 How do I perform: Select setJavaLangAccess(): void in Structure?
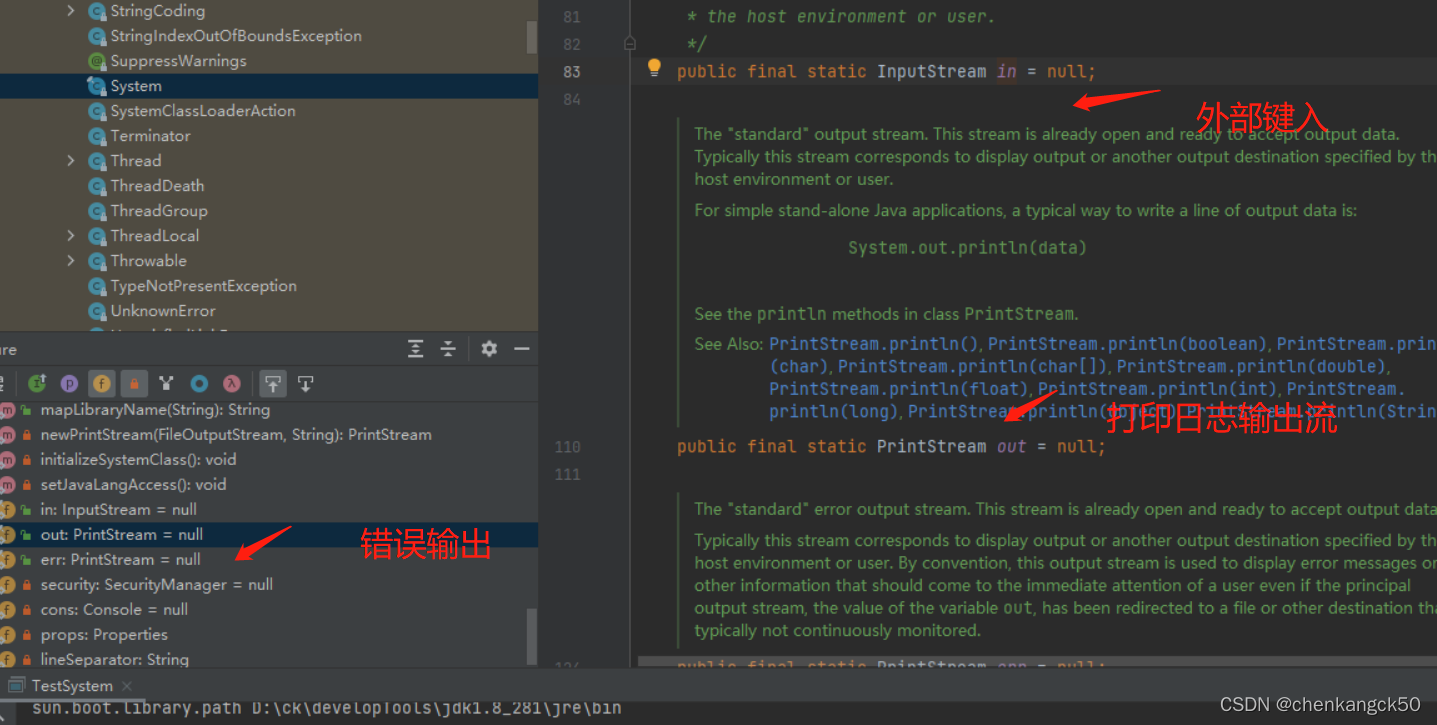click(x=133, y=485)
